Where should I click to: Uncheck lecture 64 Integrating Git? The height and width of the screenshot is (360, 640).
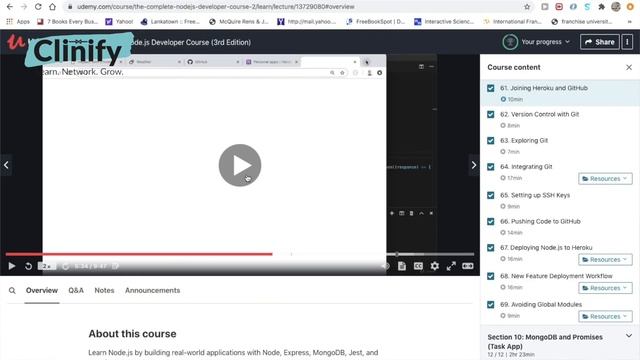[x=491, y=167]
